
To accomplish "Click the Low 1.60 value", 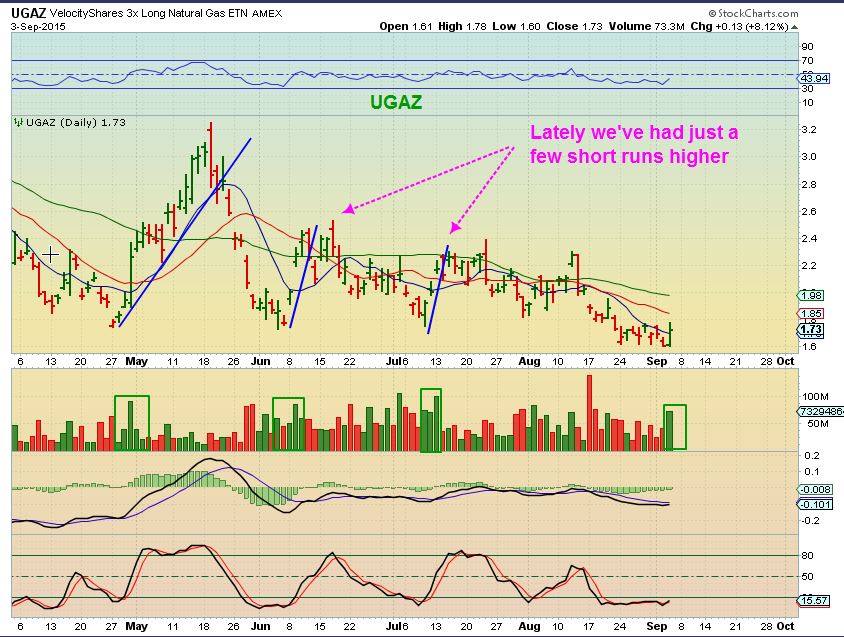I will click(516, 26).
